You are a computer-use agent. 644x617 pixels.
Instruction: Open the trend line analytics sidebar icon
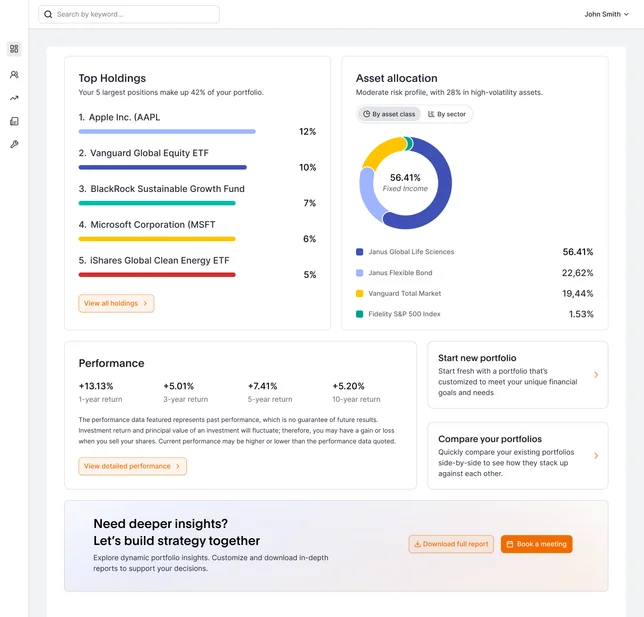[14, 98]
